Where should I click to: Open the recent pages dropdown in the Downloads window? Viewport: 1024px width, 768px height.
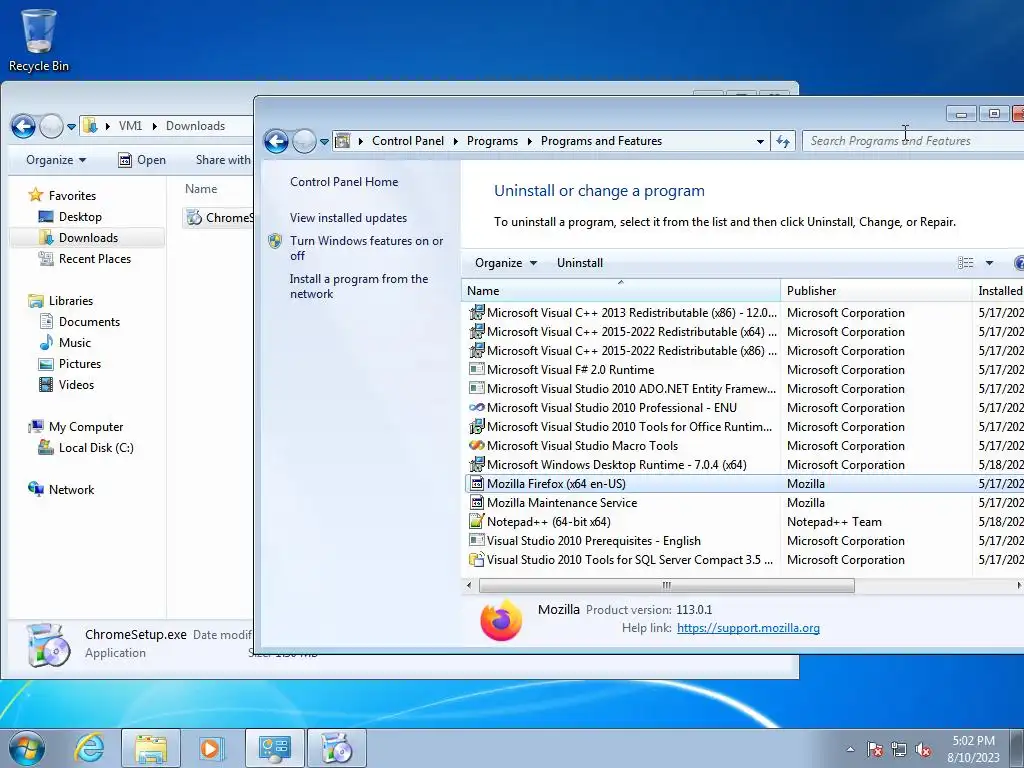[71, 127]
